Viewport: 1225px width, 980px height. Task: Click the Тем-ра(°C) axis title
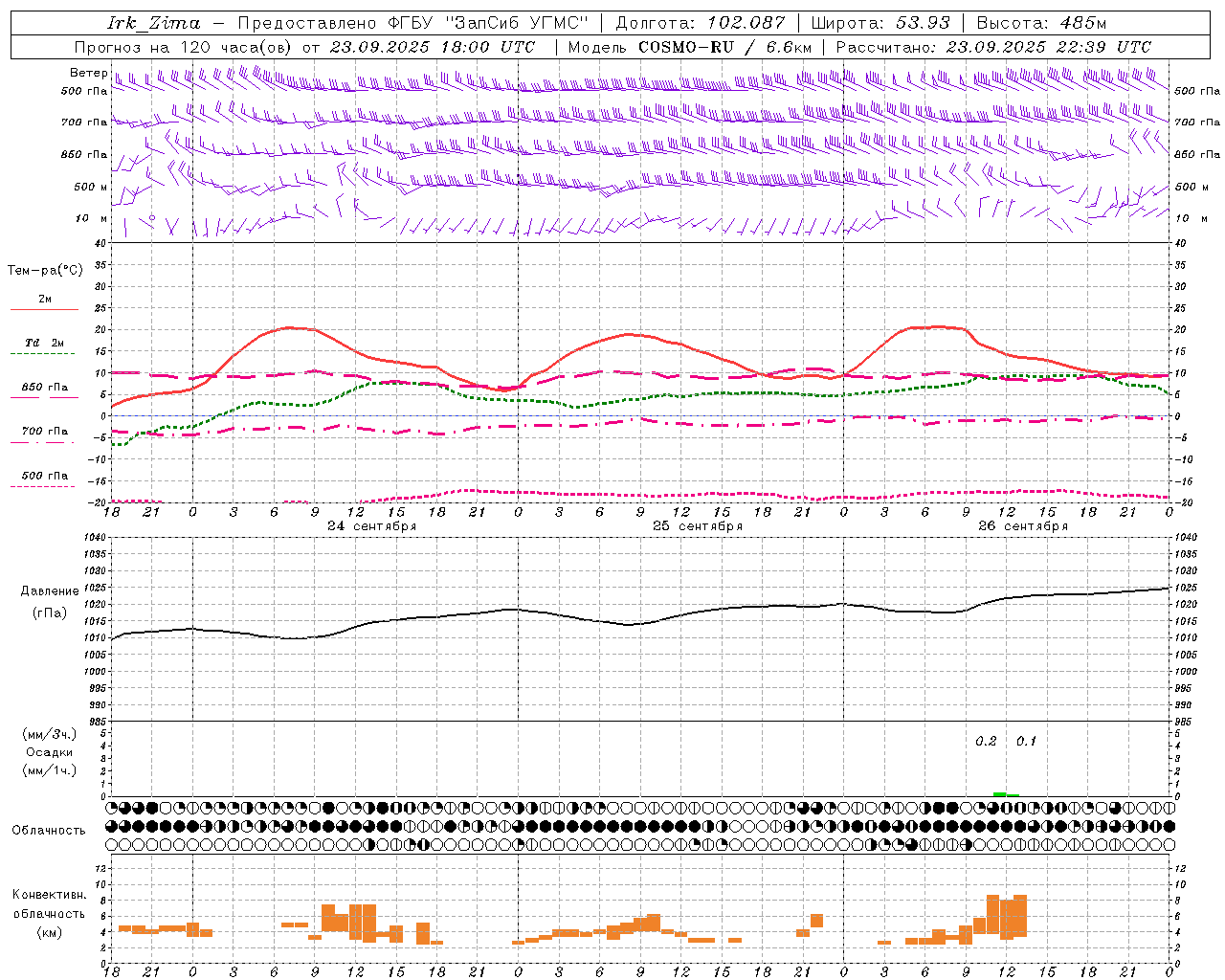(x=45, y=271)
